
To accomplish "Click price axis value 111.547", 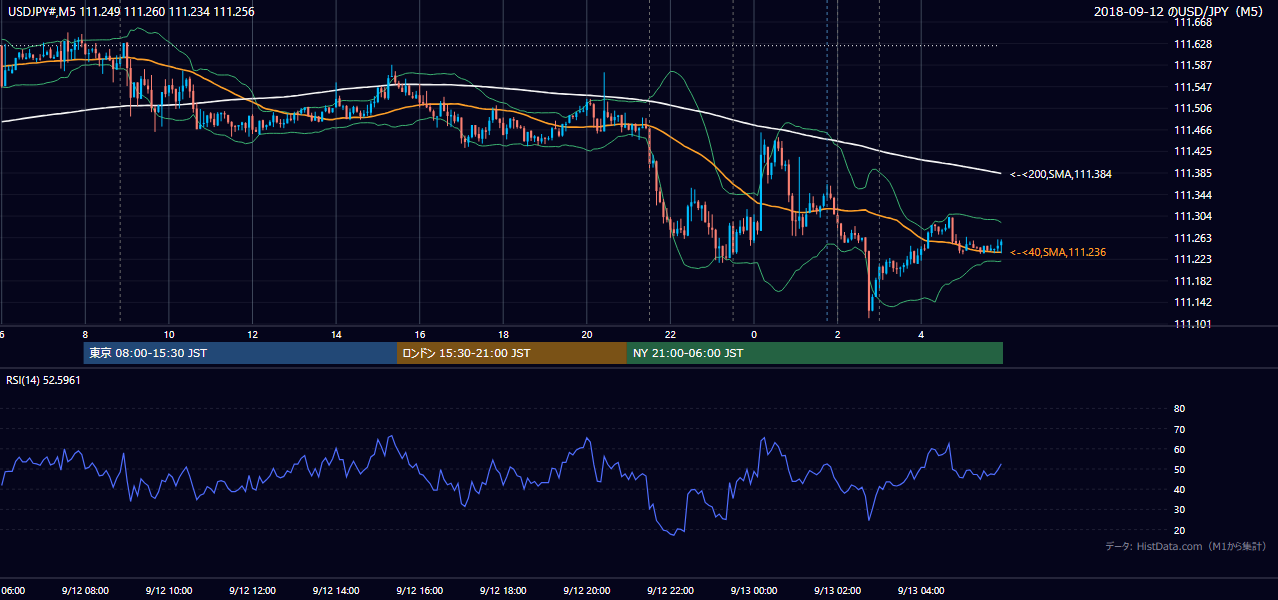I will pos(1193,87).
